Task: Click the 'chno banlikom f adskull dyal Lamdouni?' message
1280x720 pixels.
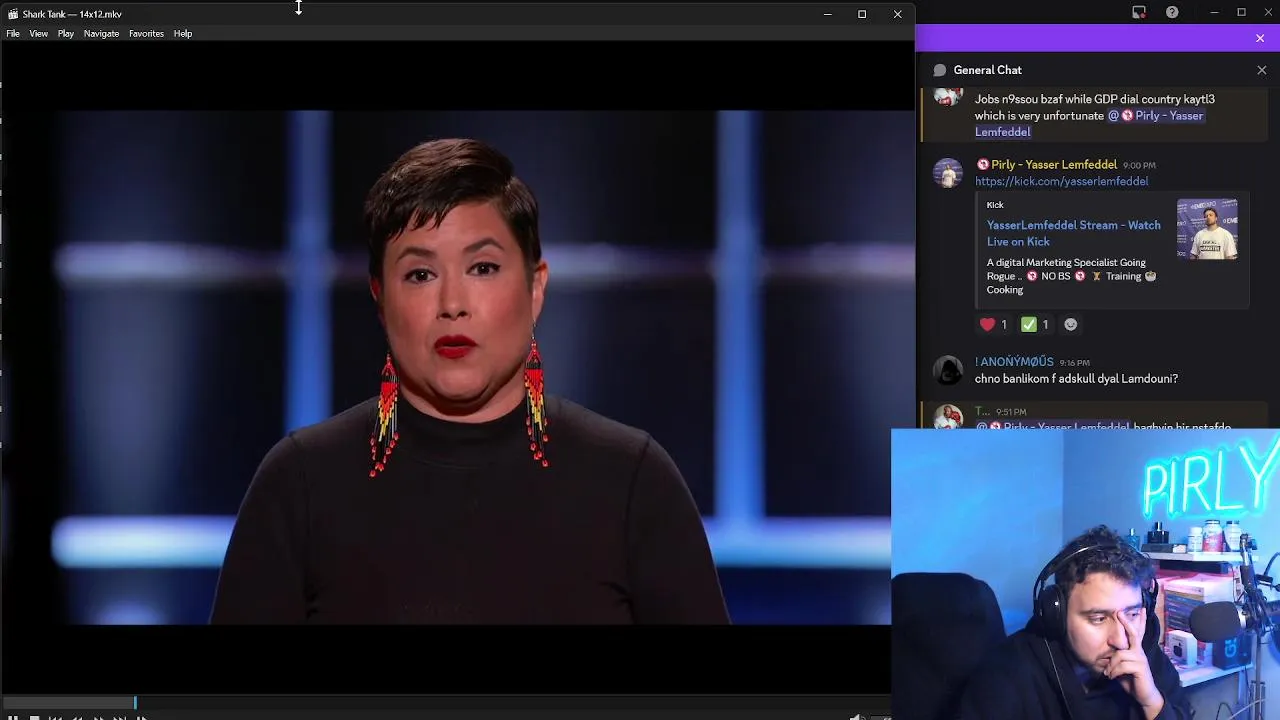Action: 1076,379
